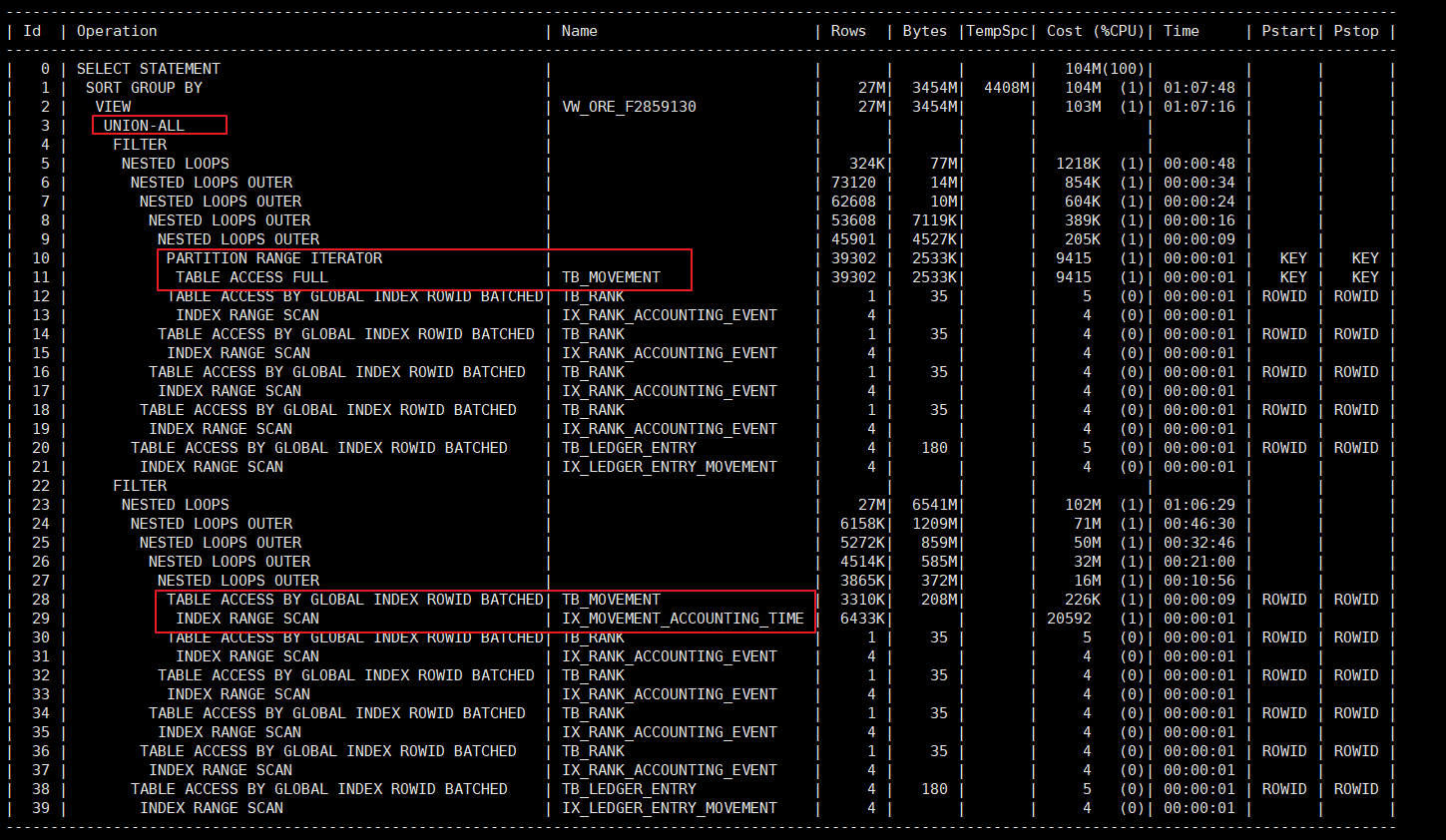The height and width of the screenshot is (840, 1446).
Task: Select the SELECT STATEMENT operation text
Action: tap(149, 69)
